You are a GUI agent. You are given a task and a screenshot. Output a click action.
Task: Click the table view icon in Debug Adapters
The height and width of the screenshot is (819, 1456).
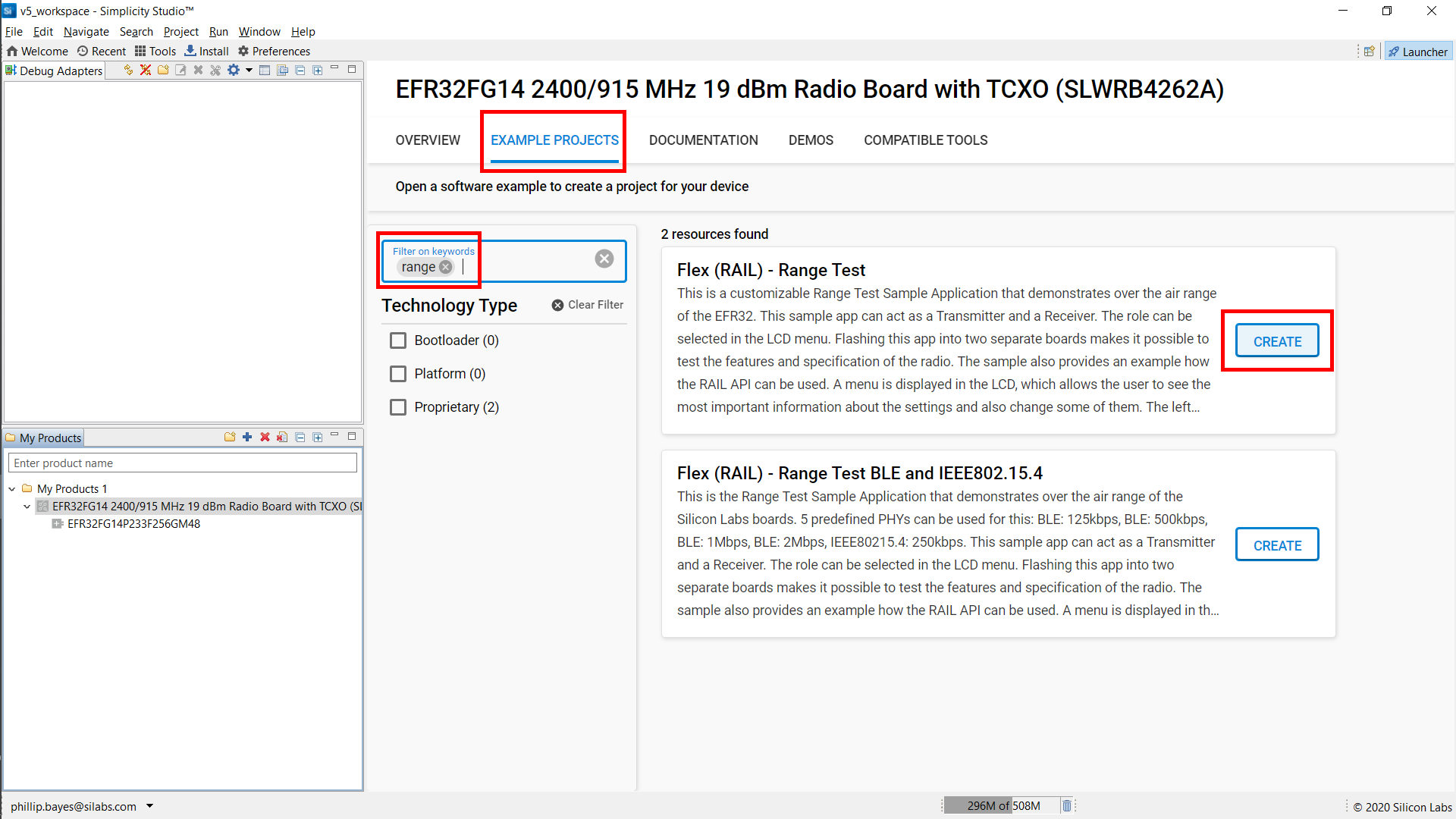point(265,71)
